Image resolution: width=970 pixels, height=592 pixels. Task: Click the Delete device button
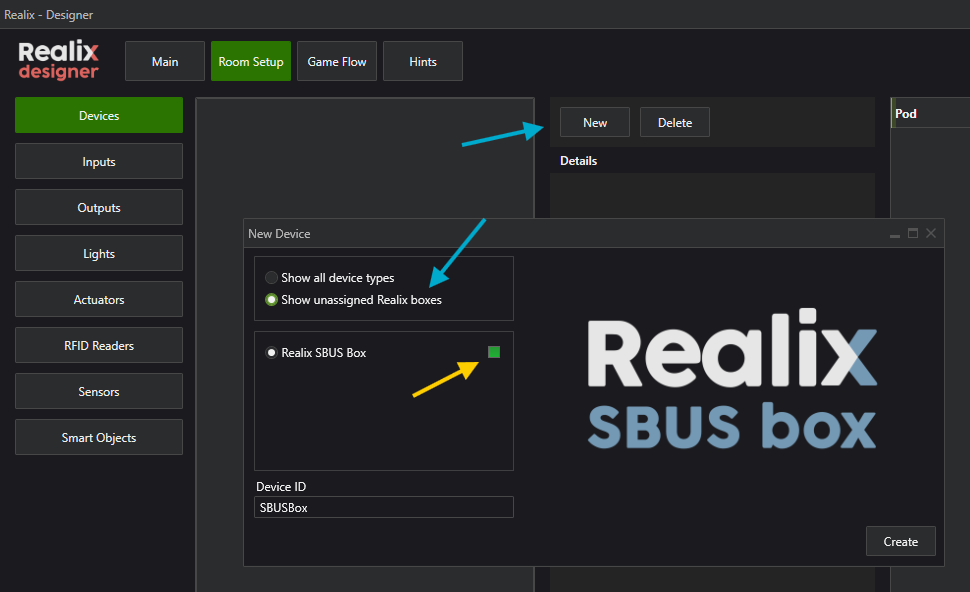pos(674,122)
